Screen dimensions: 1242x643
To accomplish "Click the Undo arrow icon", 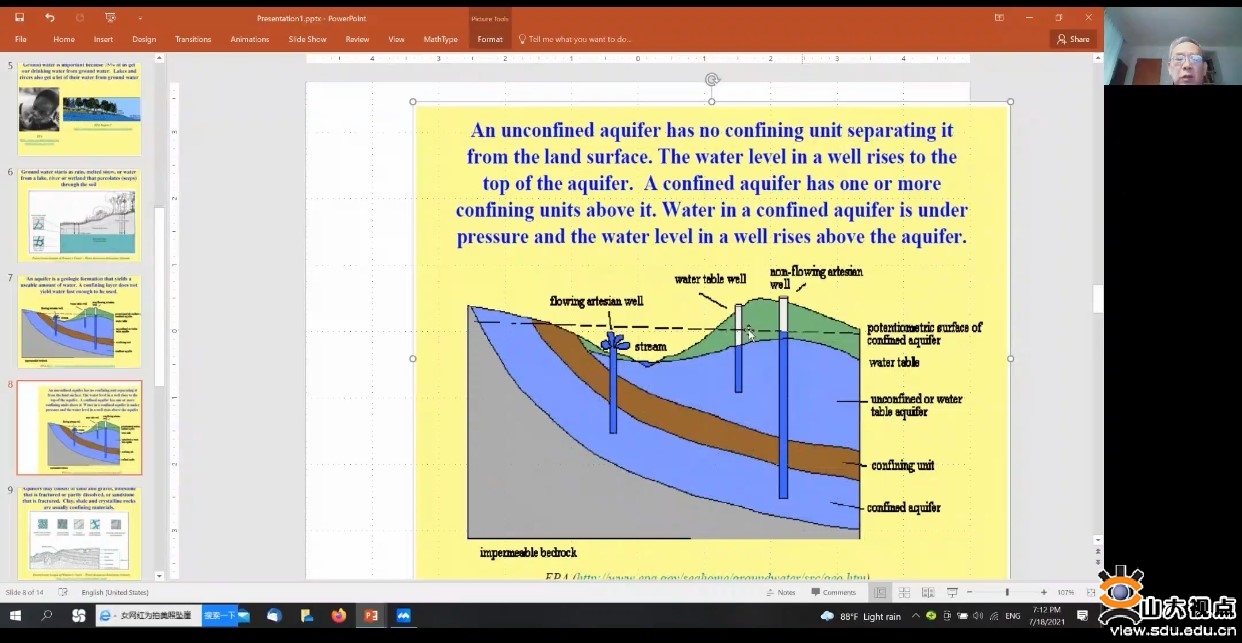I will pyautogui.click(x=50, y=18).
